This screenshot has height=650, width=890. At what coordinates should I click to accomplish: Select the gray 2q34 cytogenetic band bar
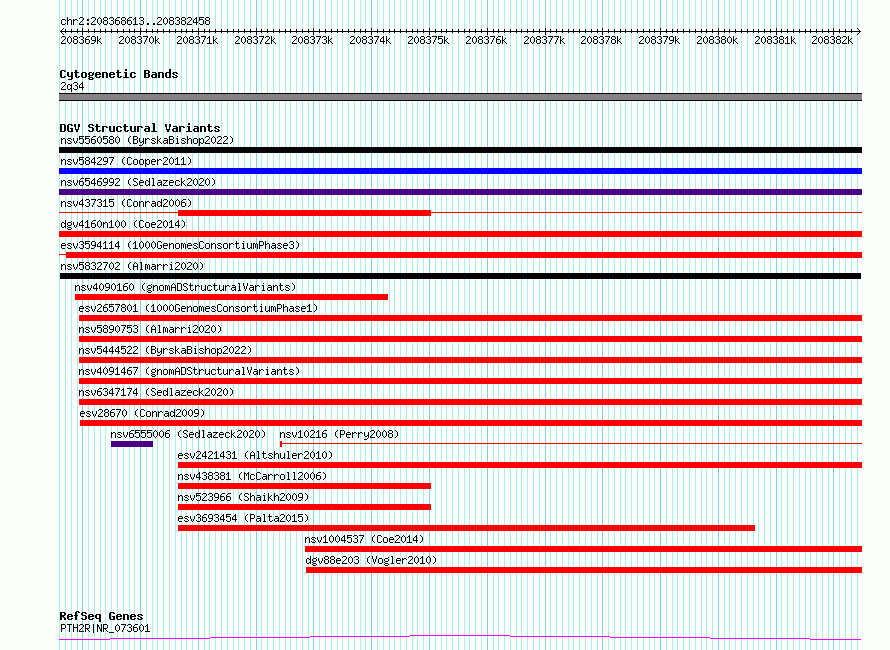(460, 97)
